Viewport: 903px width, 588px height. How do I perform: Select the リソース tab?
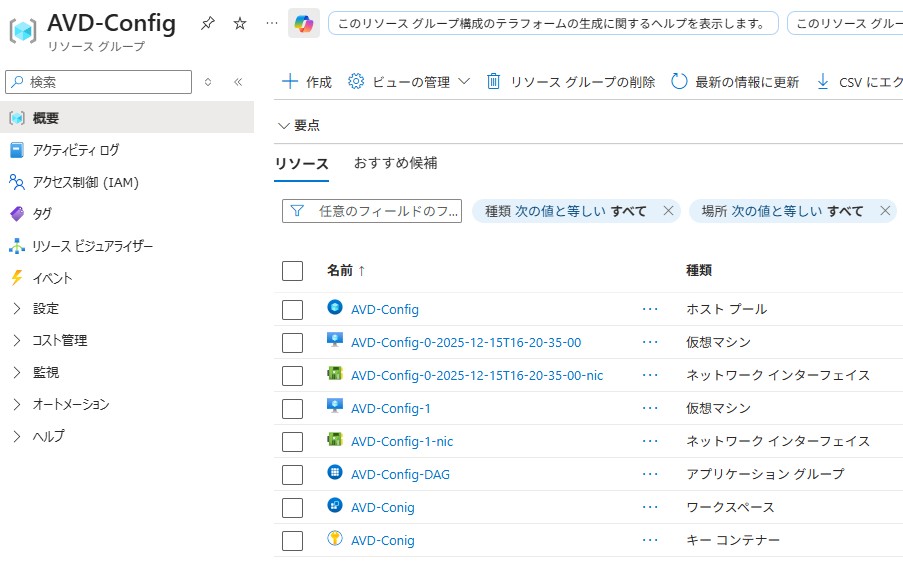click(x=301, y=164)
